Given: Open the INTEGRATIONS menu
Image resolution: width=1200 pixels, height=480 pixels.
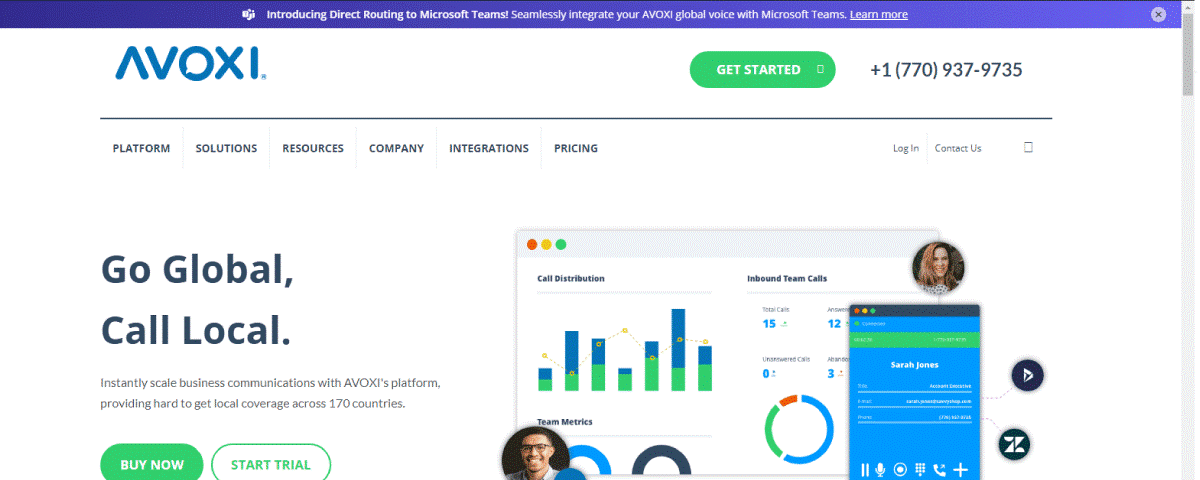Looking at the screenshot, I should coord(489,148).
